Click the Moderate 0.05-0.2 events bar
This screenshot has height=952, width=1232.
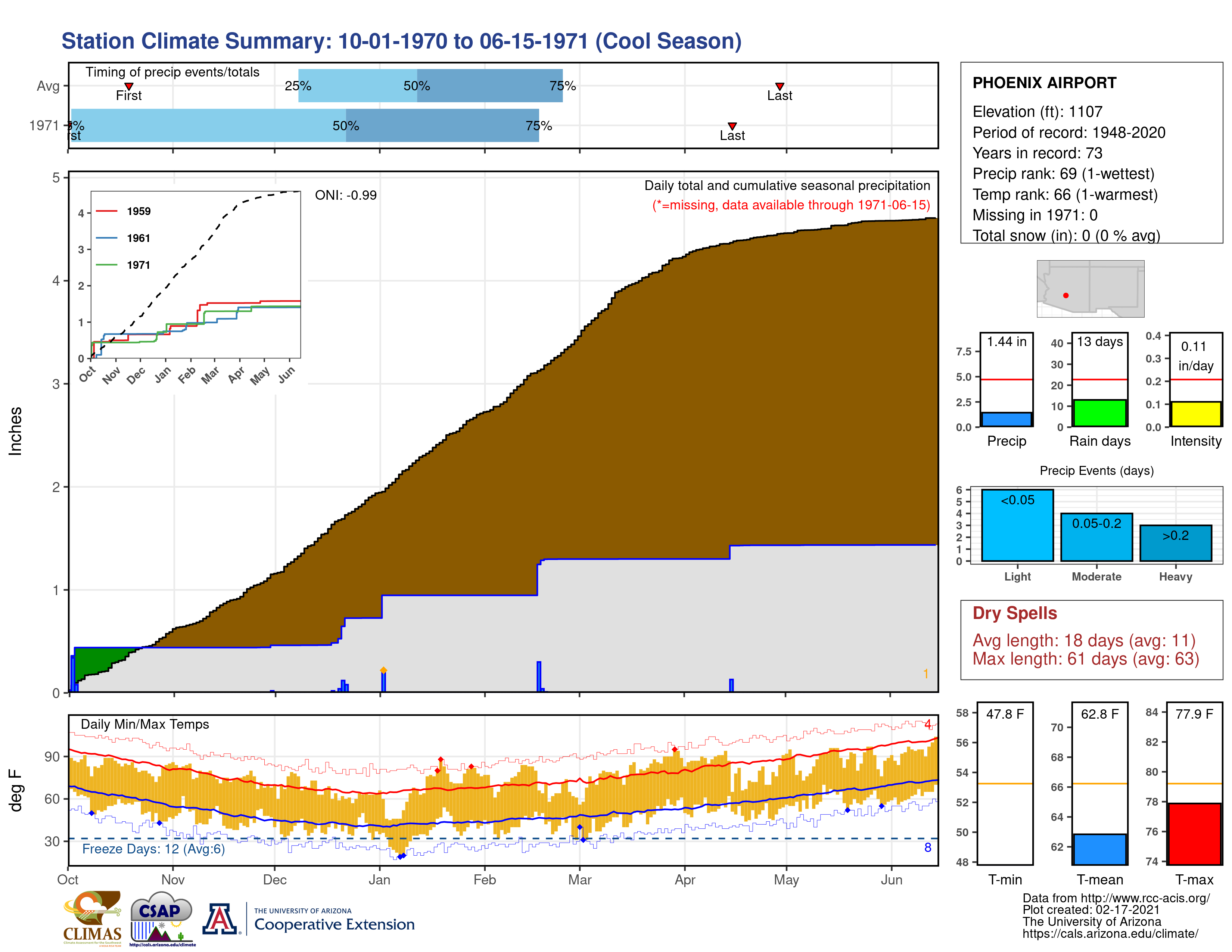[1096, 537]
